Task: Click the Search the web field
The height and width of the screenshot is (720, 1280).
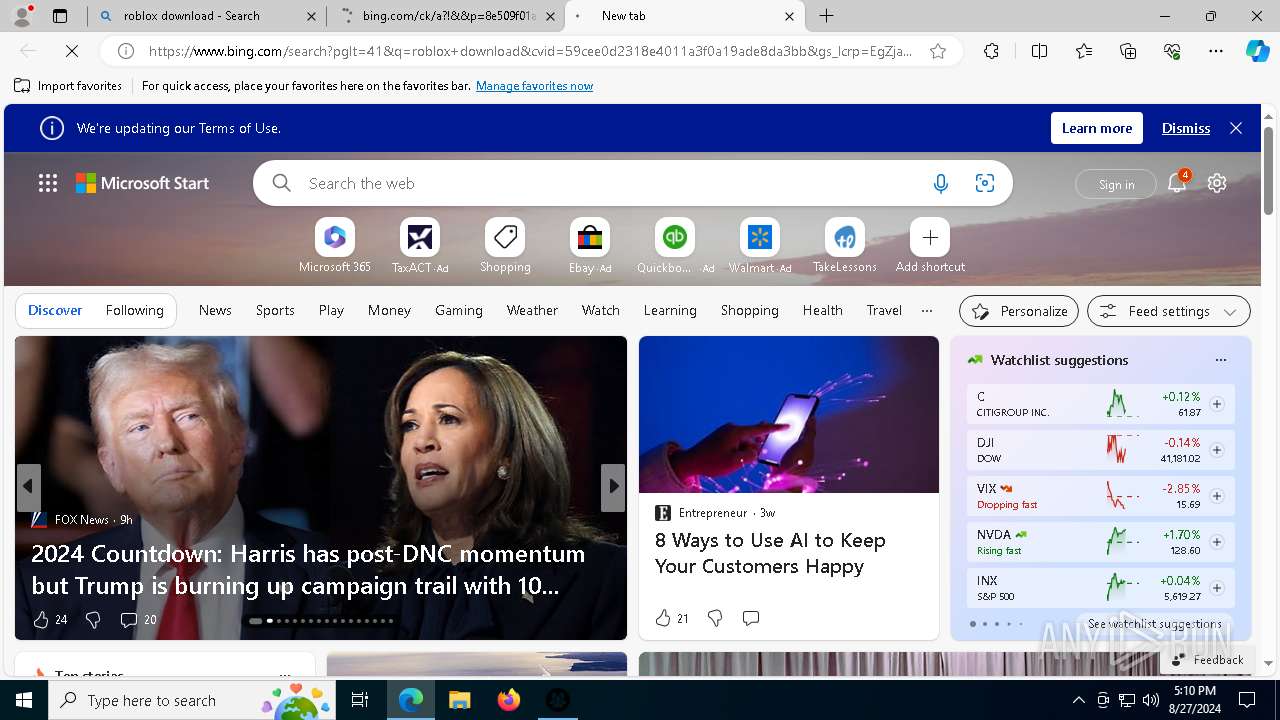Action: 610,183
